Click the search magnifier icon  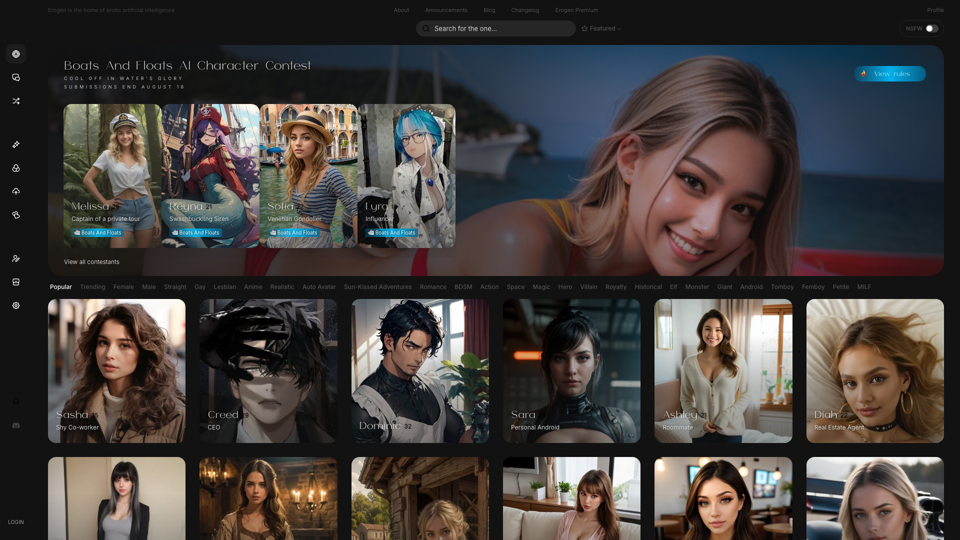[x=426, y=28]
